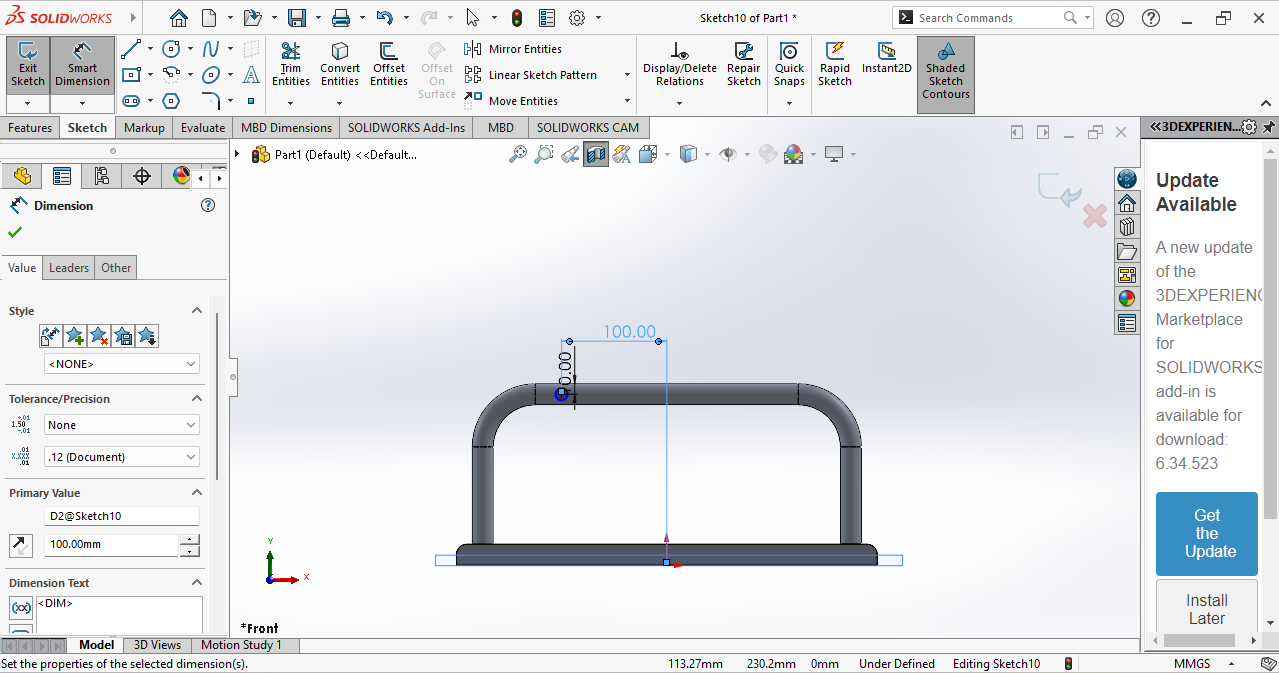Open Dimension help question mark

click(x=208, y=205)
